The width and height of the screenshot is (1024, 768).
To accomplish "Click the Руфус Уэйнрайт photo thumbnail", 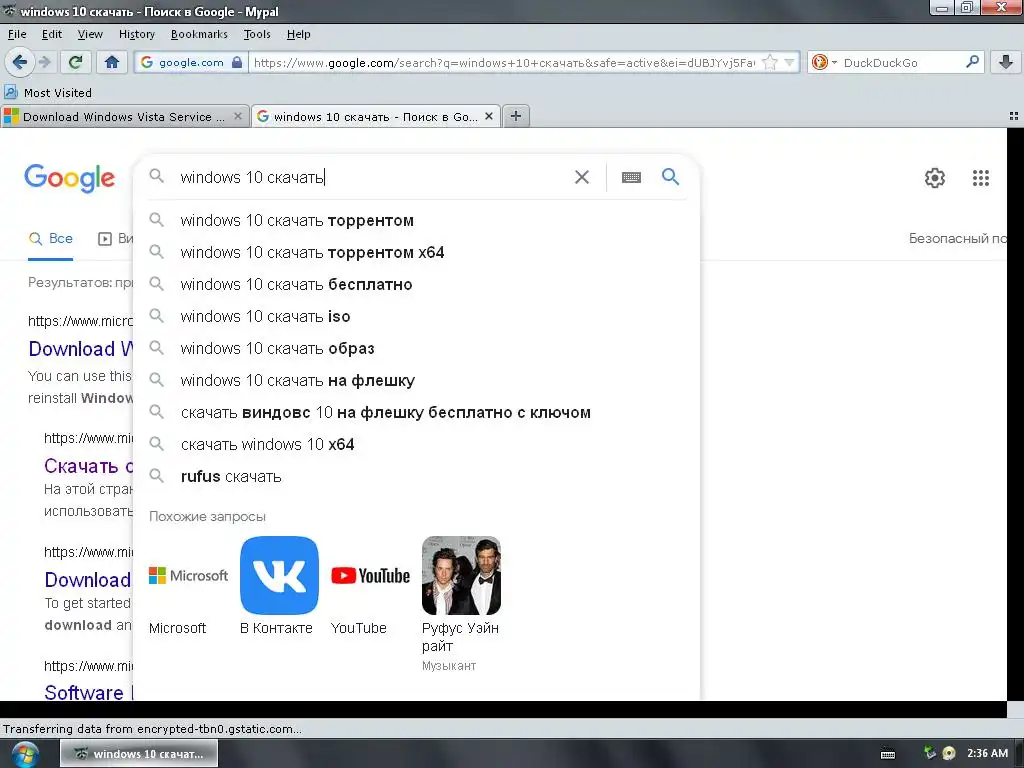I will tap(461, 575).
